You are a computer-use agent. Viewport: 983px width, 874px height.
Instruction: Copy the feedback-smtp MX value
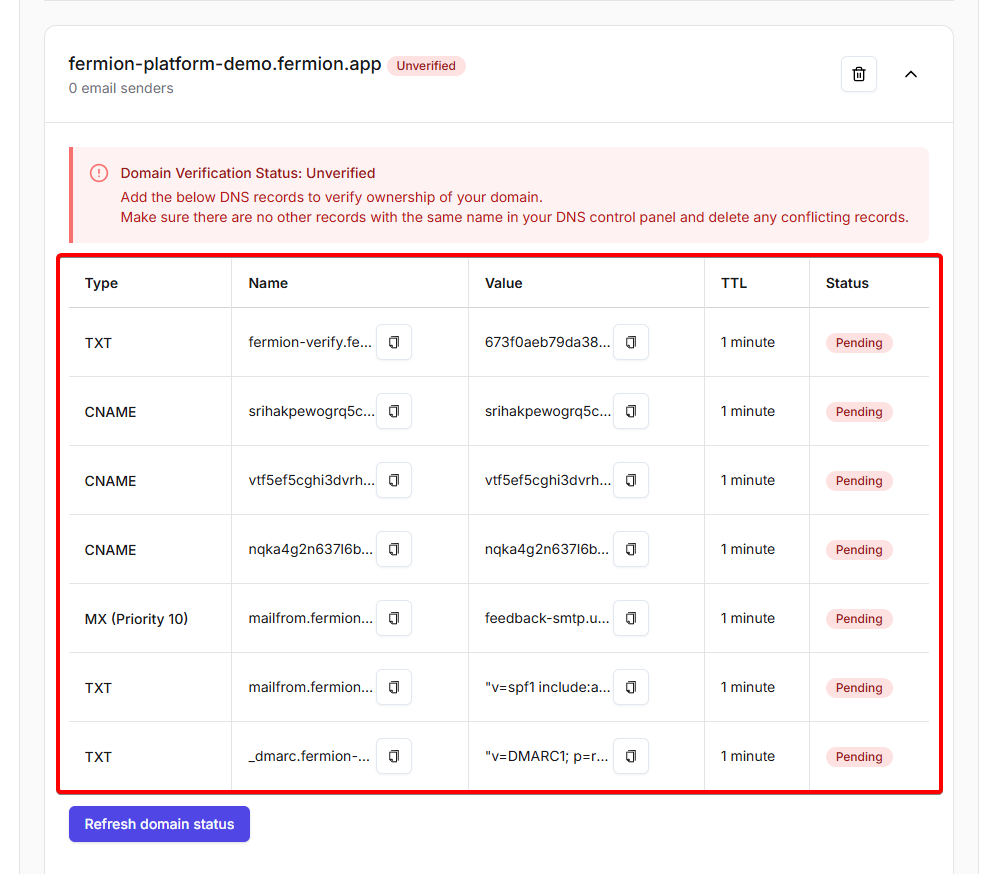pyautogui.click(x=630, y=618)
